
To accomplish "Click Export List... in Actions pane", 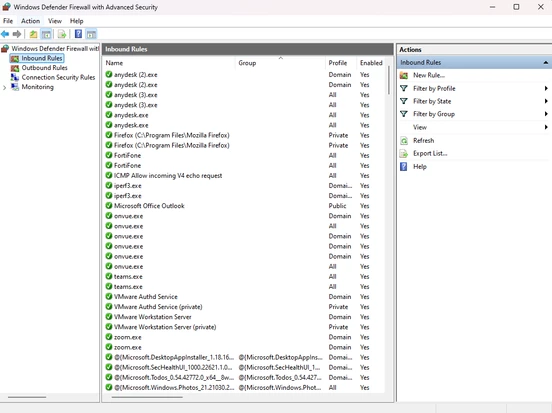I will pyautogui.click(x=430, y=154).
